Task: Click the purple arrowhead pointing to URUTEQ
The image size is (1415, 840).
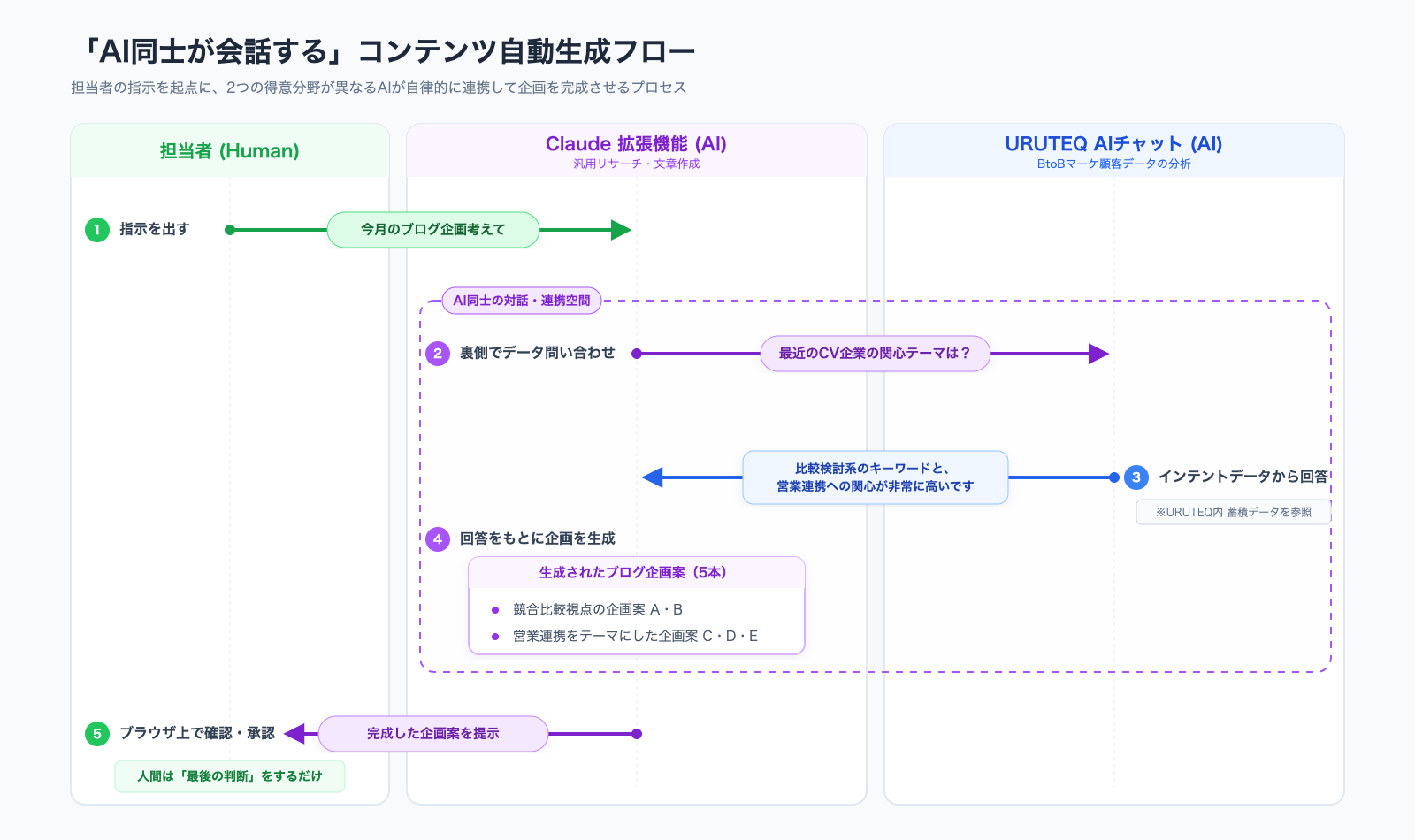Action: 1098,354
